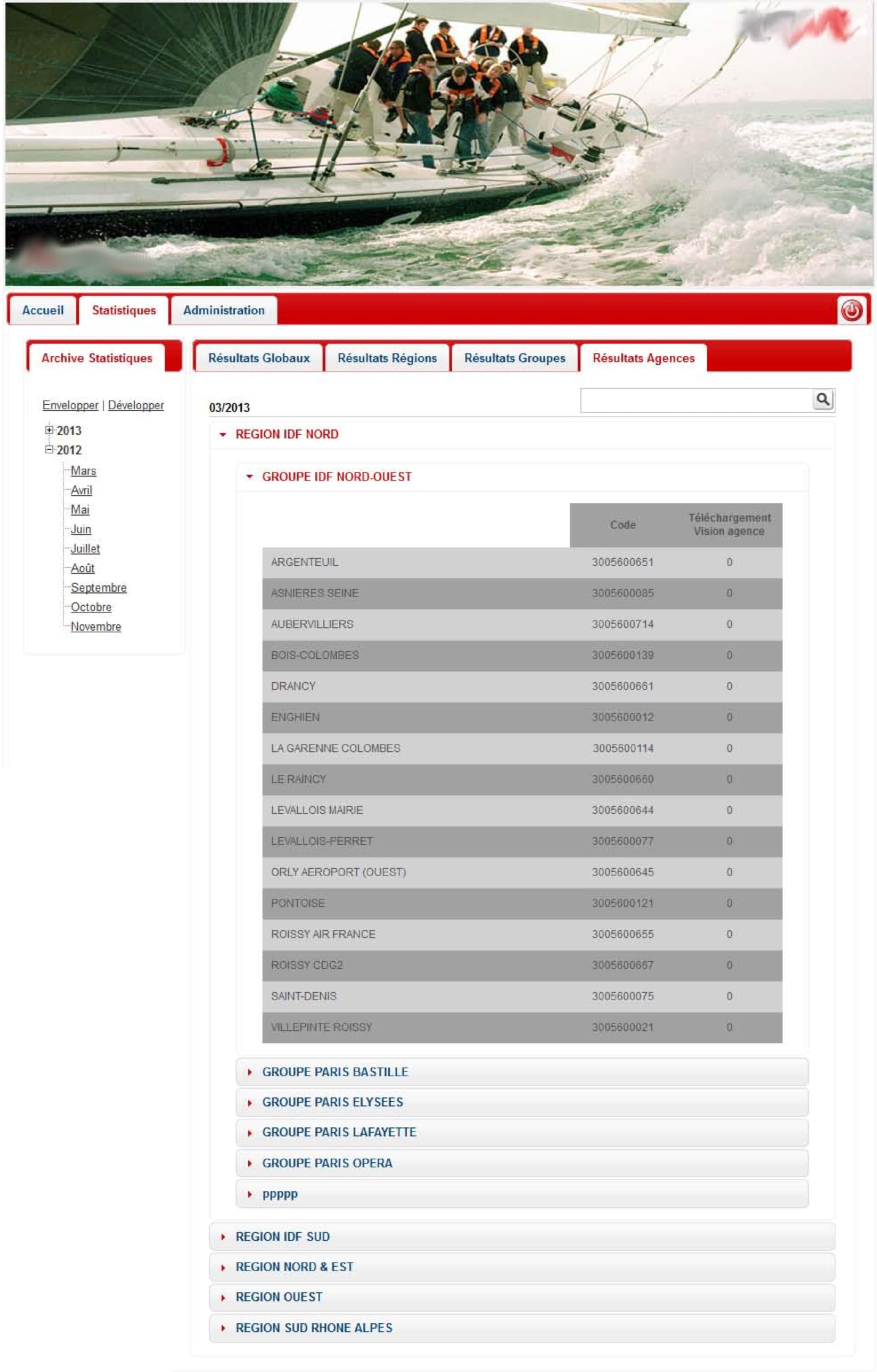The image size is (877, 1372).
Task: Open the Statistiques tab
Action: coord(124,311)
